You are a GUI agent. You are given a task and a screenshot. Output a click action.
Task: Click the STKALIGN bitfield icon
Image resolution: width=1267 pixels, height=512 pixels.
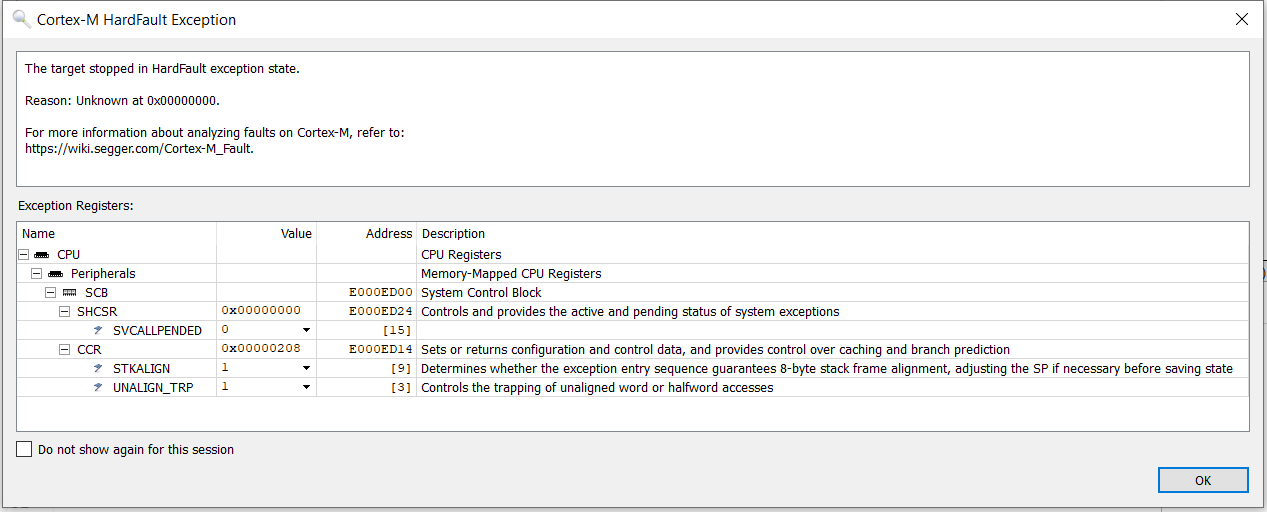99,368
